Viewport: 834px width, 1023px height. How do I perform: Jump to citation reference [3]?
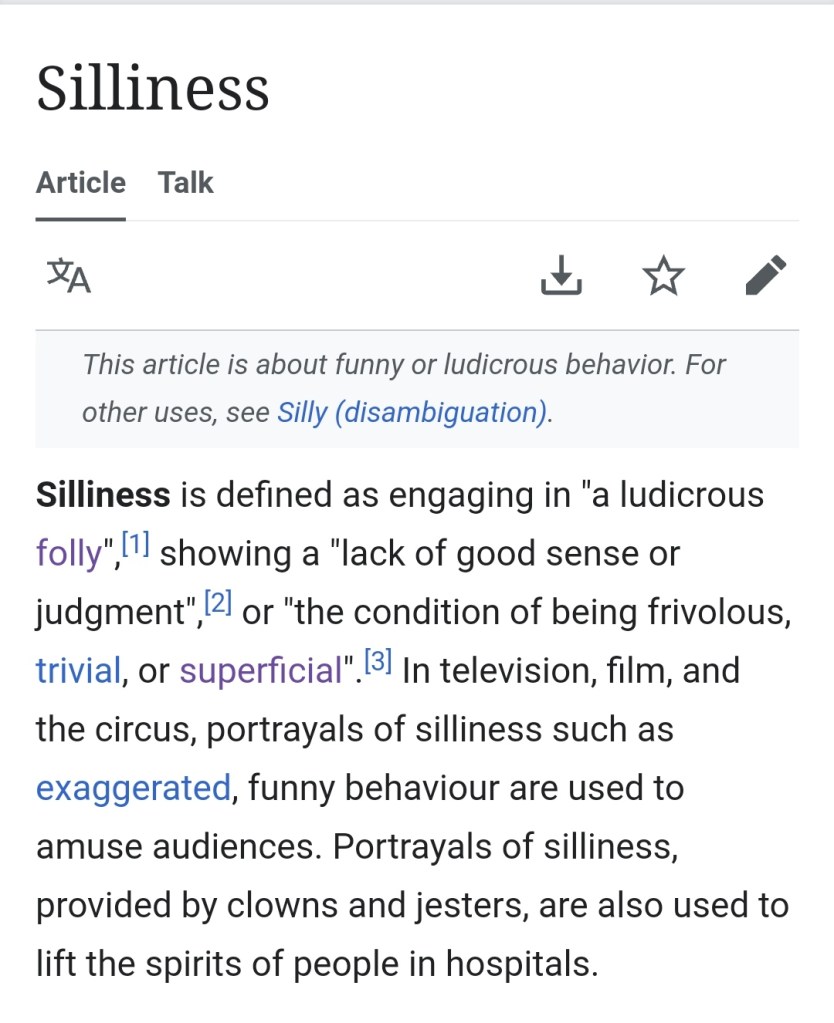pos(378,661)
